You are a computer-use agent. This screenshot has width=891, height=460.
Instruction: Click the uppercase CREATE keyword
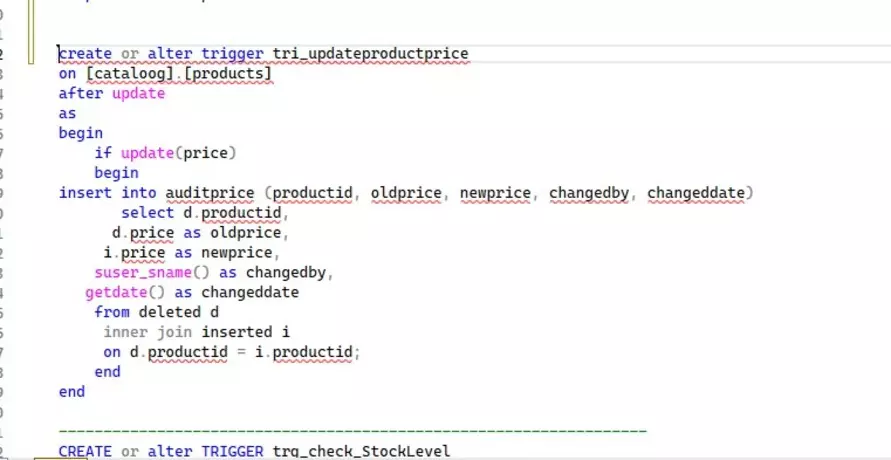[85, 451]
